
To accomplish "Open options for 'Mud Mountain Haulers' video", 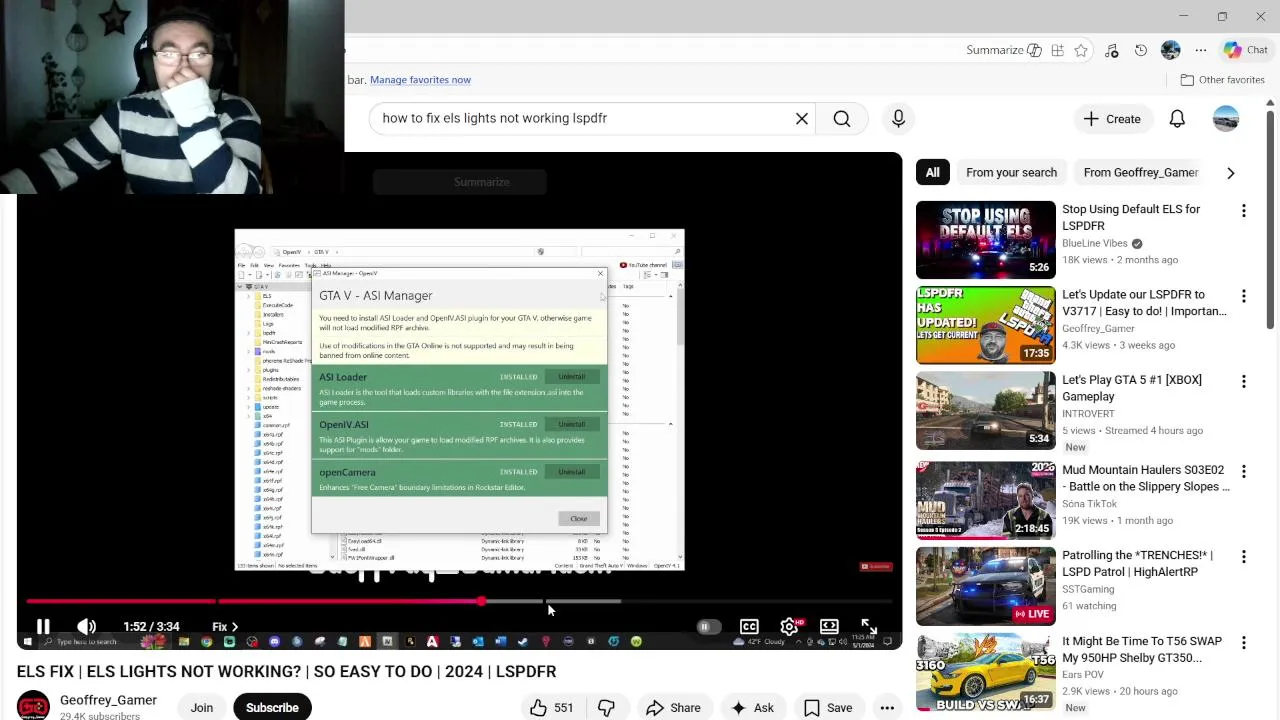I will [x=1244, y=471].
